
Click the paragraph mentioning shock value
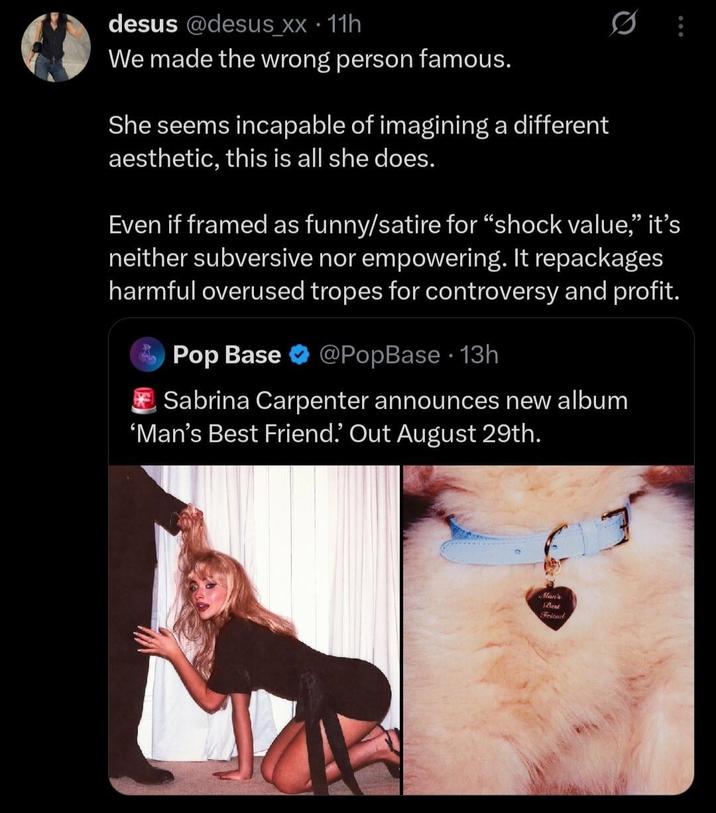click(x=394, y=258)
